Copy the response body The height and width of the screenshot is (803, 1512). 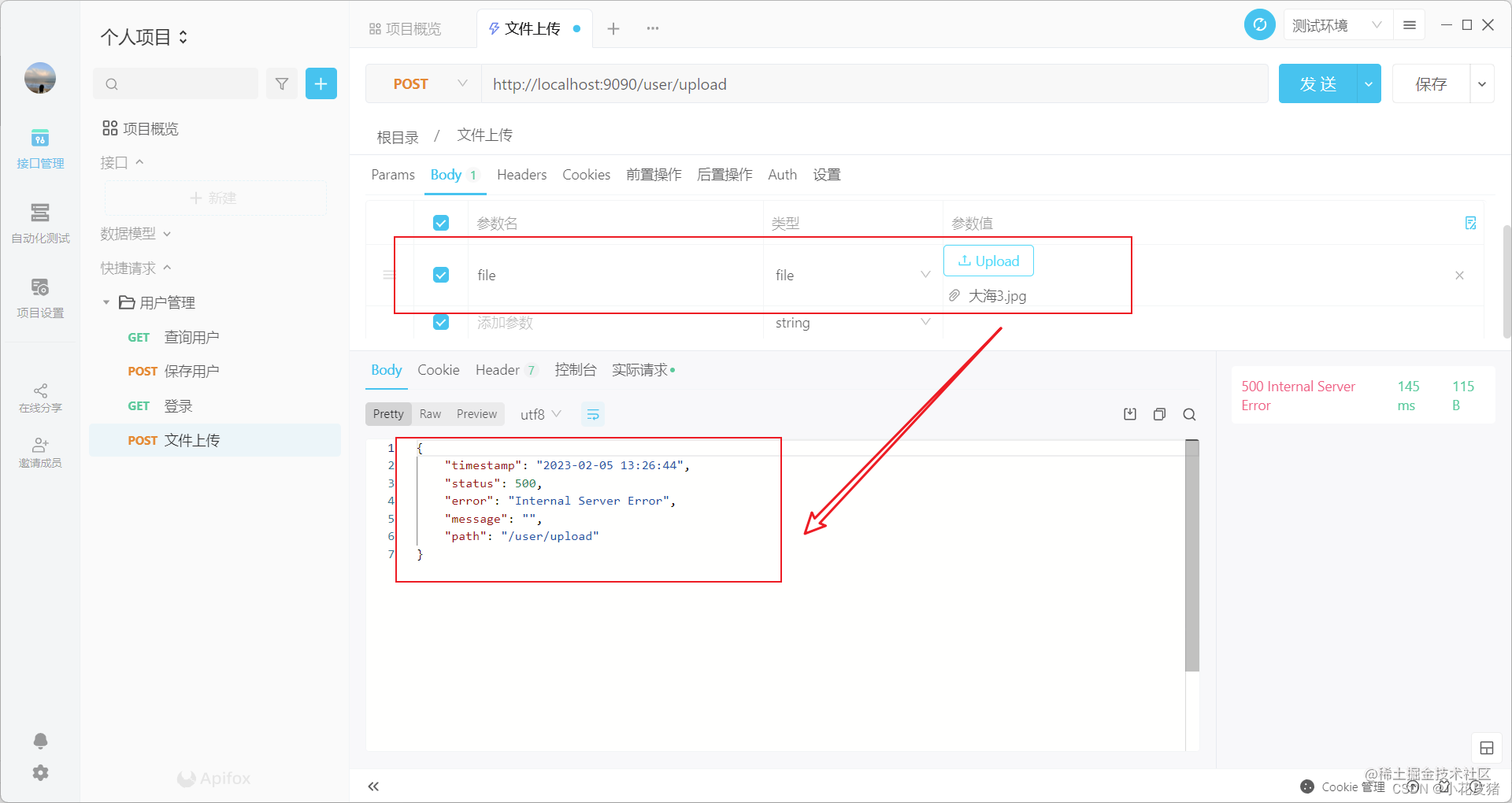coord(1159,414)
